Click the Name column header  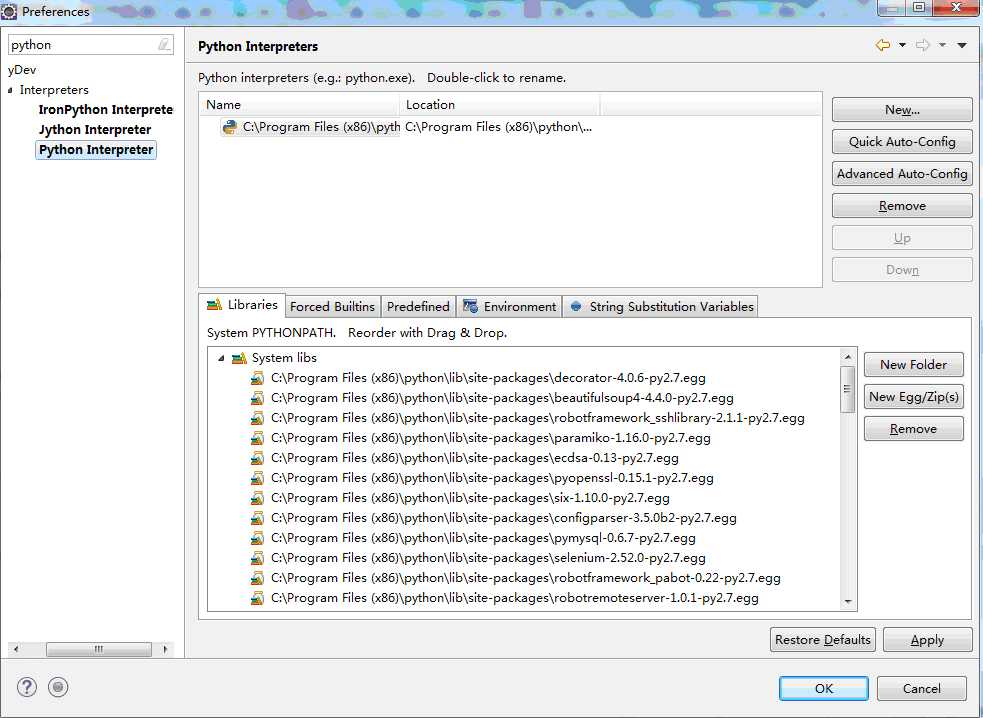pos(299,105)
